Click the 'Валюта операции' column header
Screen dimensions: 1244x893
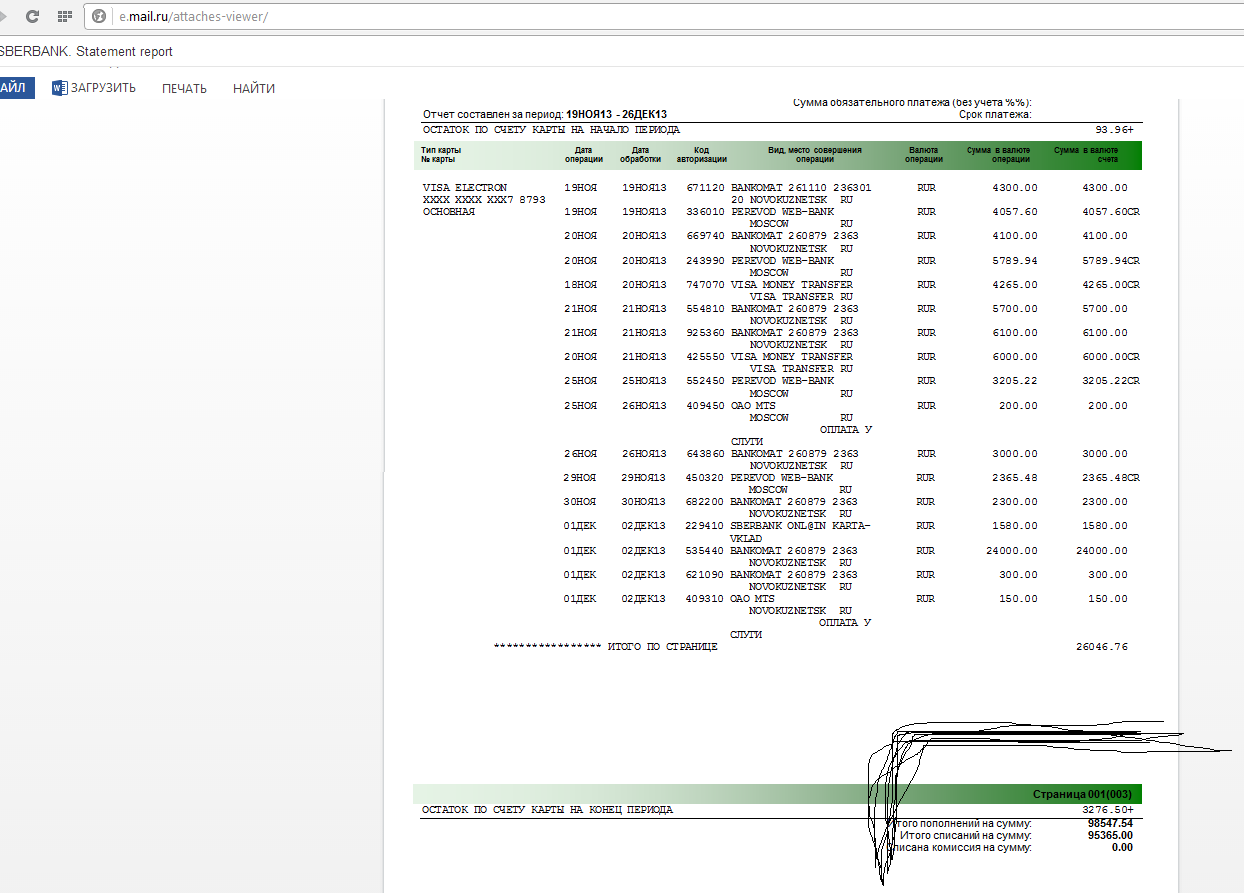(923, 155)
